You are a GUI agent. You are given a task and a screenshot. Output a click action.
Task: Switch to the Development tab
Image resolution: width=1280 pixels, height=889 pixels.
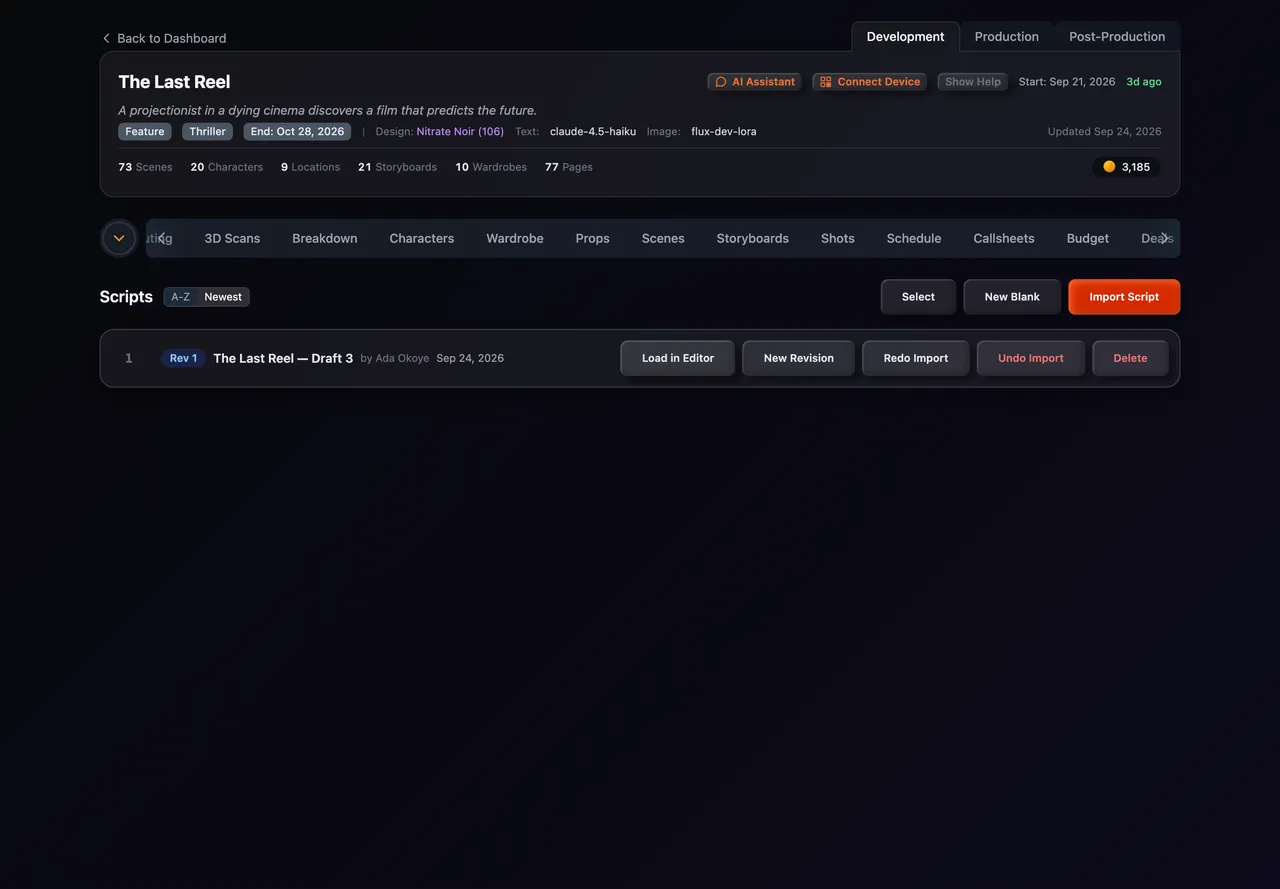click(x=905, y=37)
